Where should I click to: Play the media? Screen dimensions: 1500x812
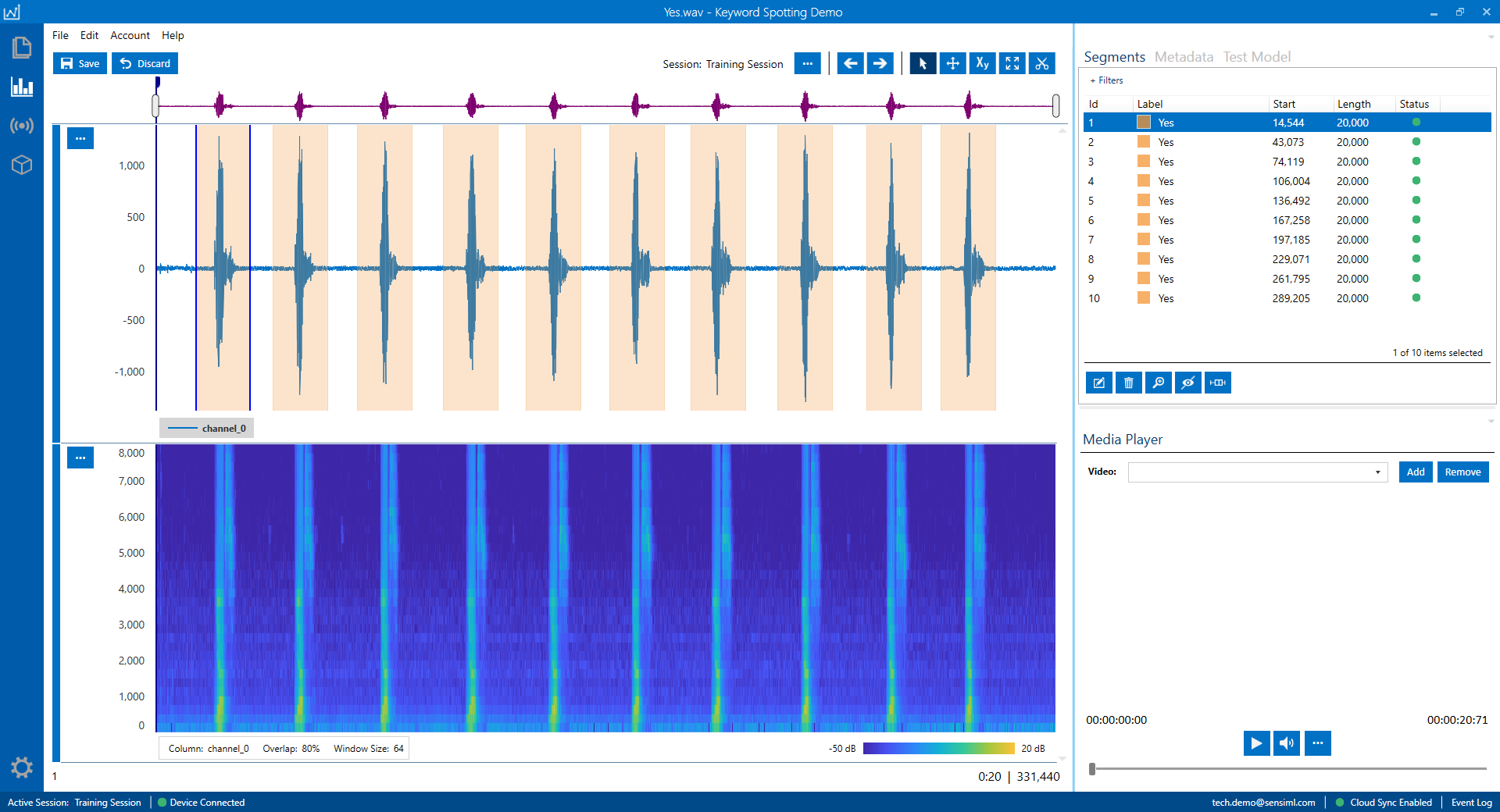1256,743
